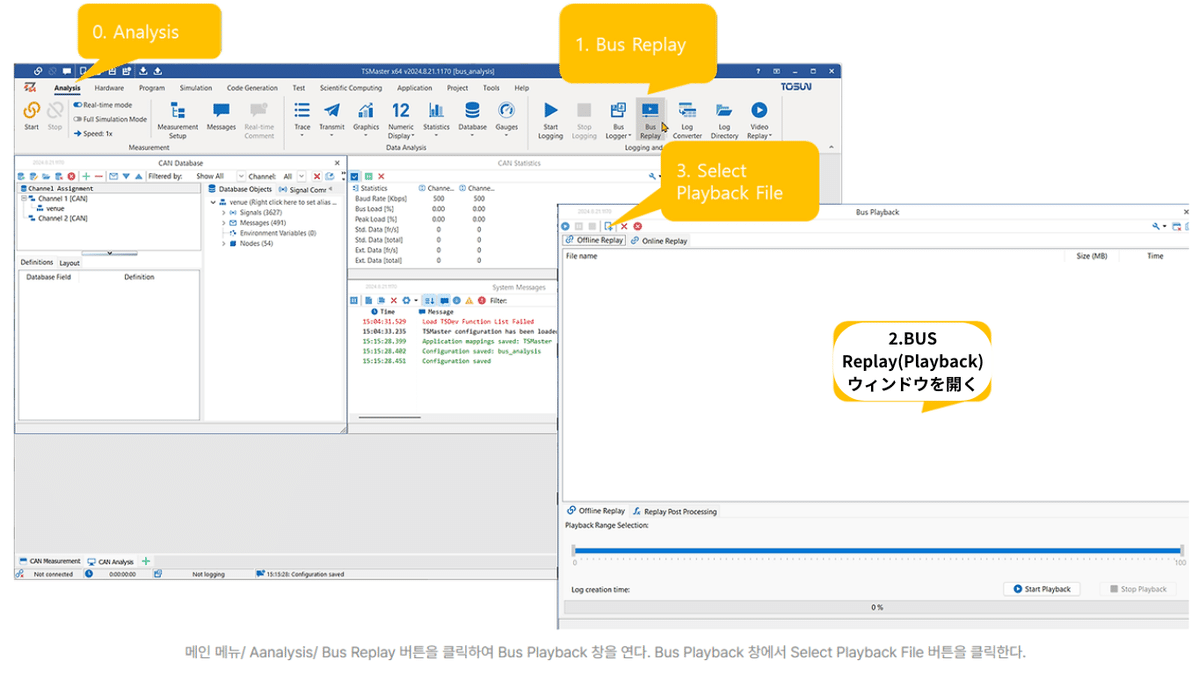Expand the Signals (3627) node

223,213
